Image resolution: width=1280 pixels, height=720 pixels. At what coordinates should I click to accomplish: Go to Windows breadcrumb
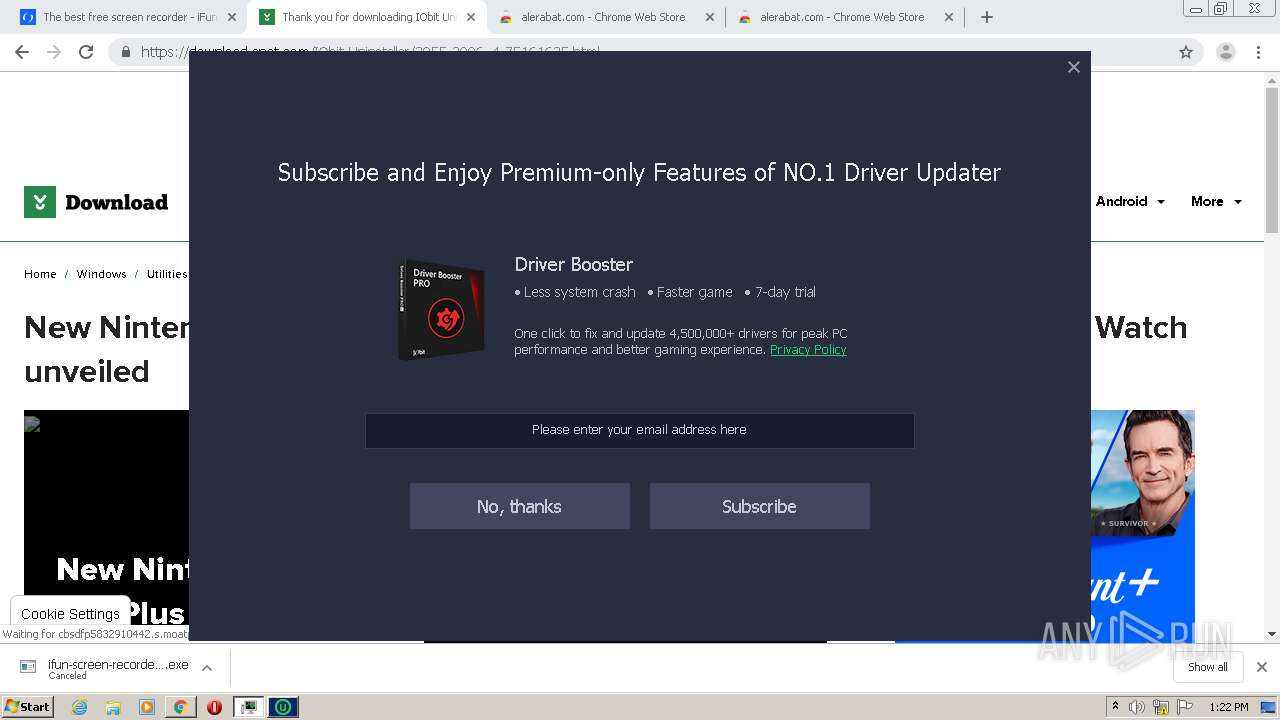[x=101, y=274]
